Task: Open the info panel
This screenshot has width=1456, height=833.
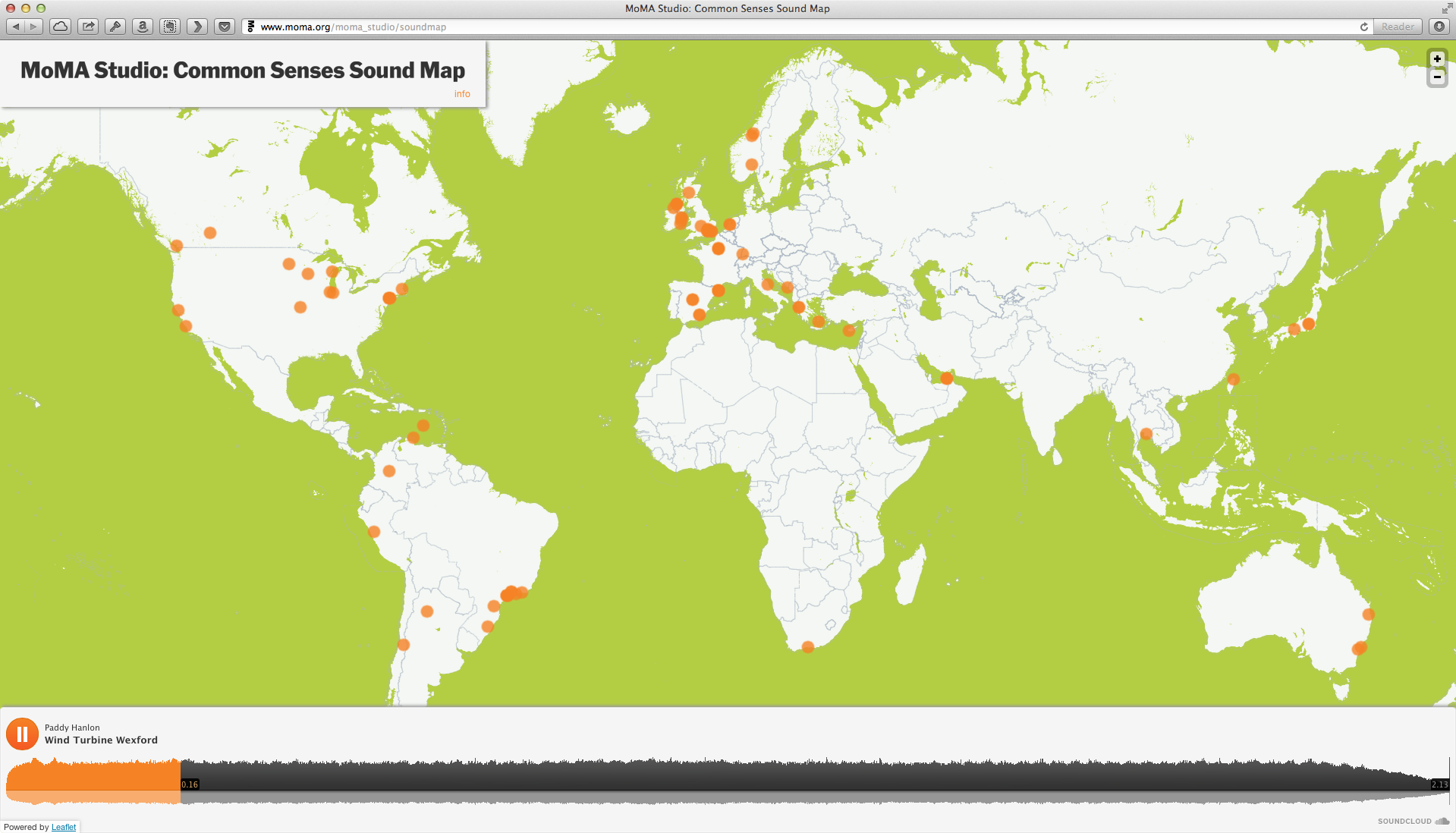Action: 461,93
